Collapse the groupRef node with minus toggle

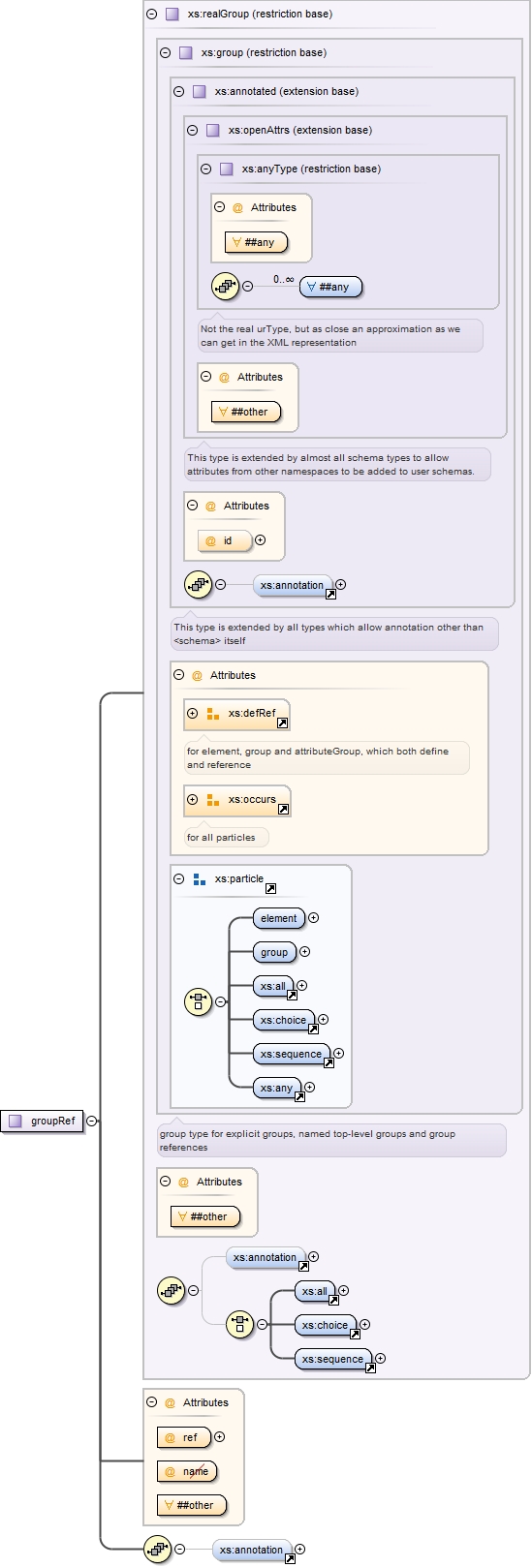click(91, 1121)
